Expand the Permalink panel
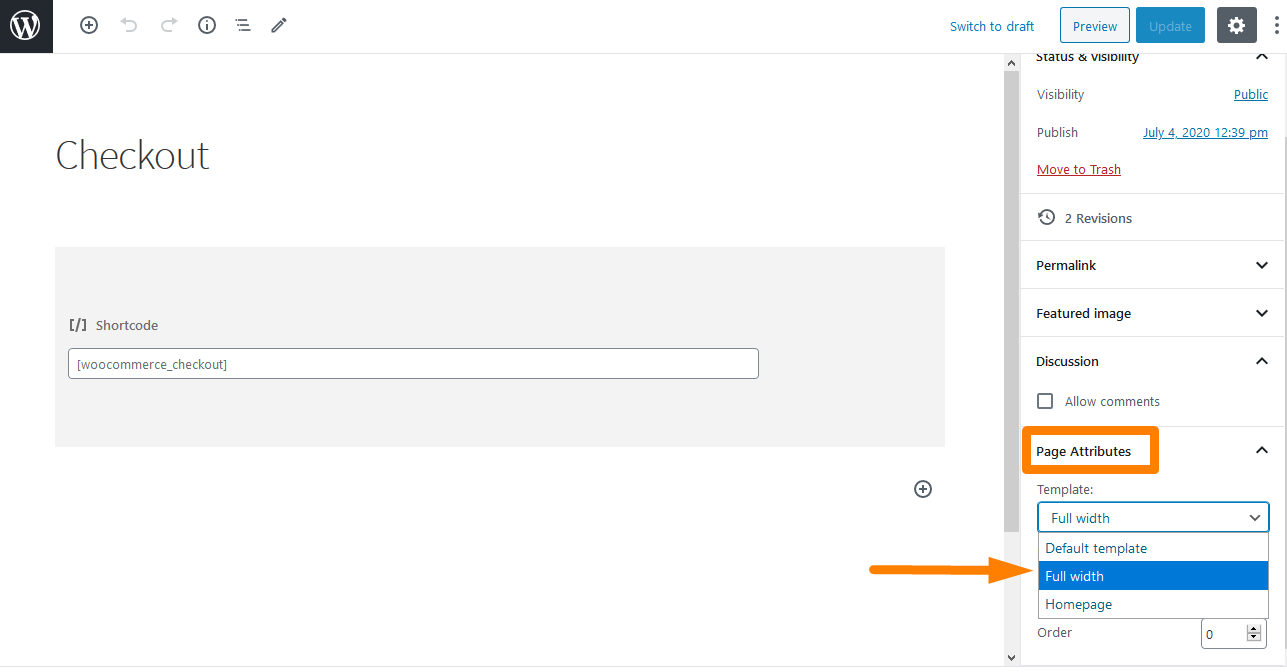The width and height of the screenshot is (1287, 672). [x=1152, y=265]
